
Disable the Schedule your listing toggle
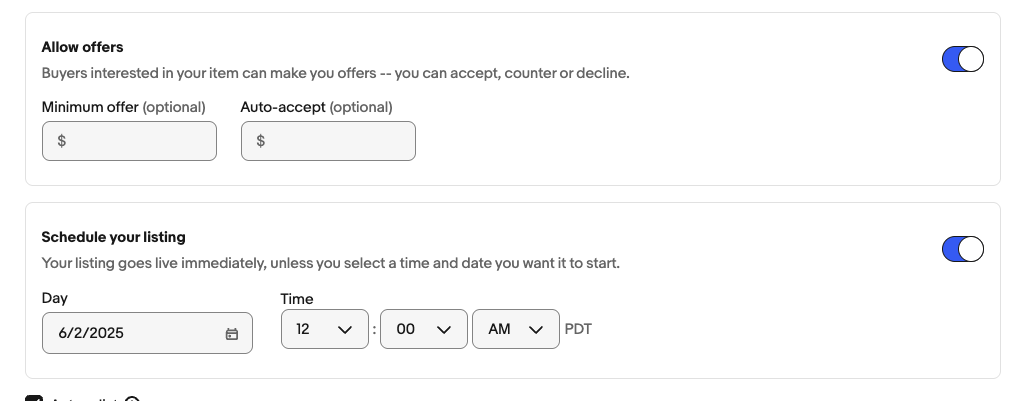pyautogui.click(x=963, y=249)
